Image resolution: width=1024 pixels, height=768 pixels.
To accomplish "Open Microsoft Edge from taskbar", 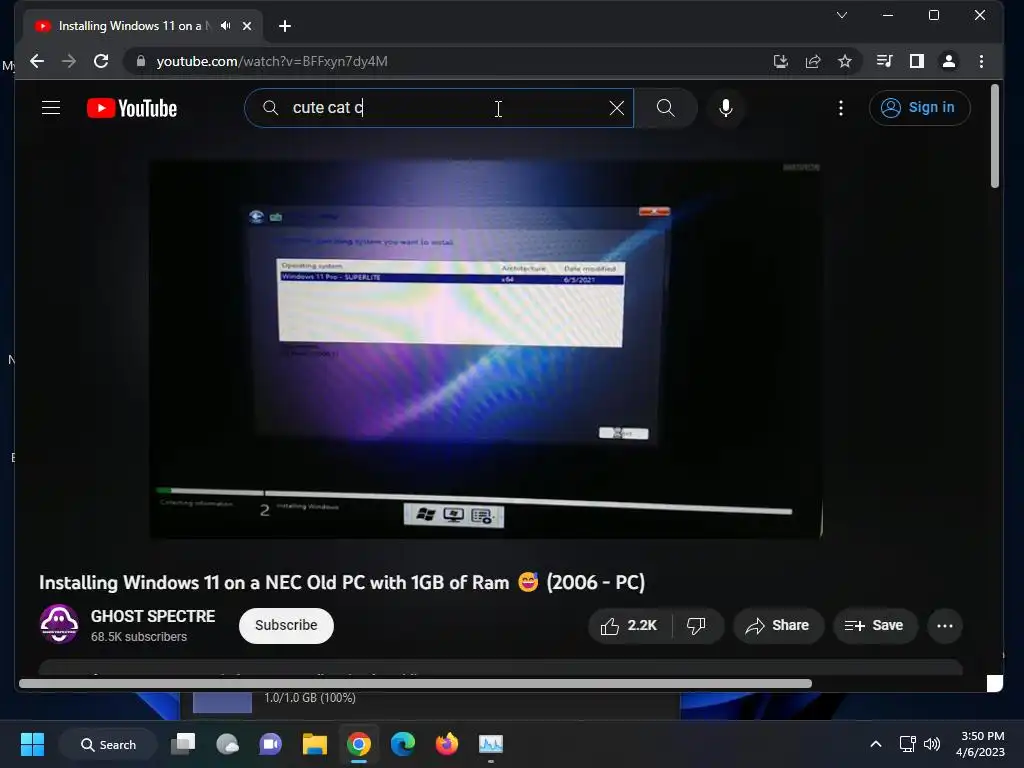I will click(x=403, y=744).
